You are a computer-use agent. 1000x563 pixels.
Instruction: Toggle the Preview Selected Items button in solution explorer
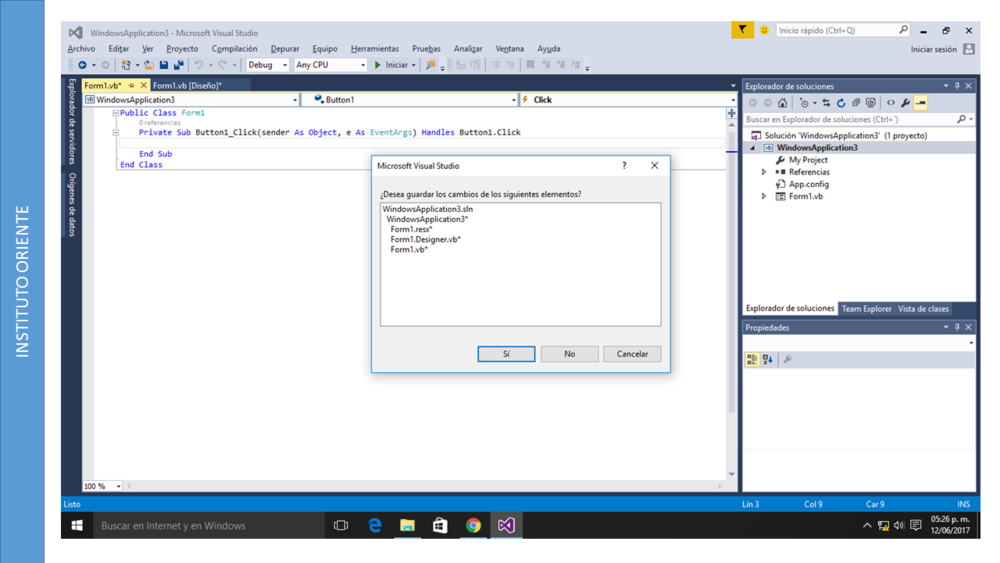coord(921,103)
